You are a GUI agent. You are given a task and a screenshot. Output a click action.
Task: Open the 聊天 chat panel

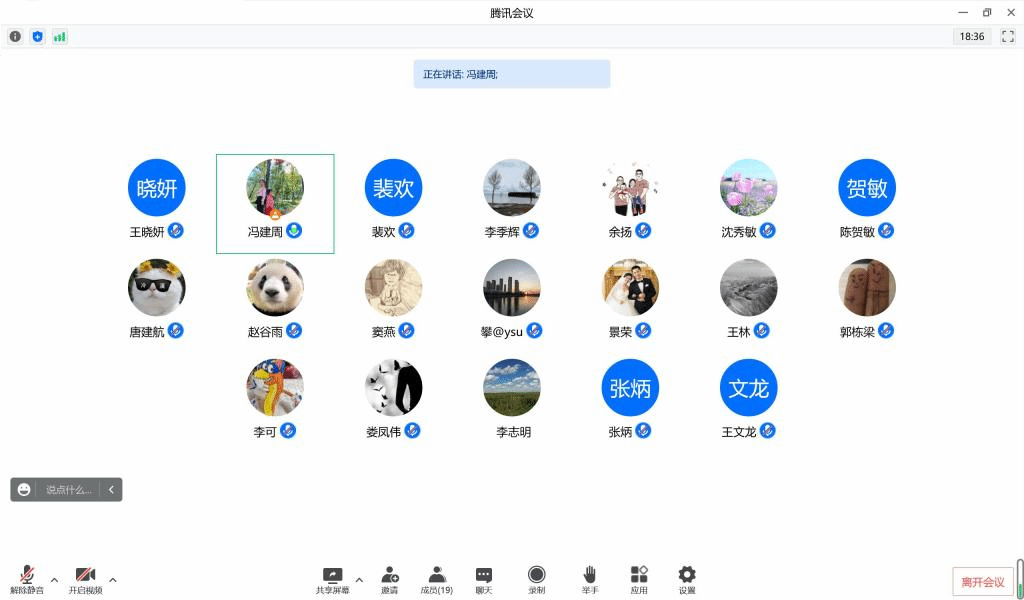coord(484,578)
